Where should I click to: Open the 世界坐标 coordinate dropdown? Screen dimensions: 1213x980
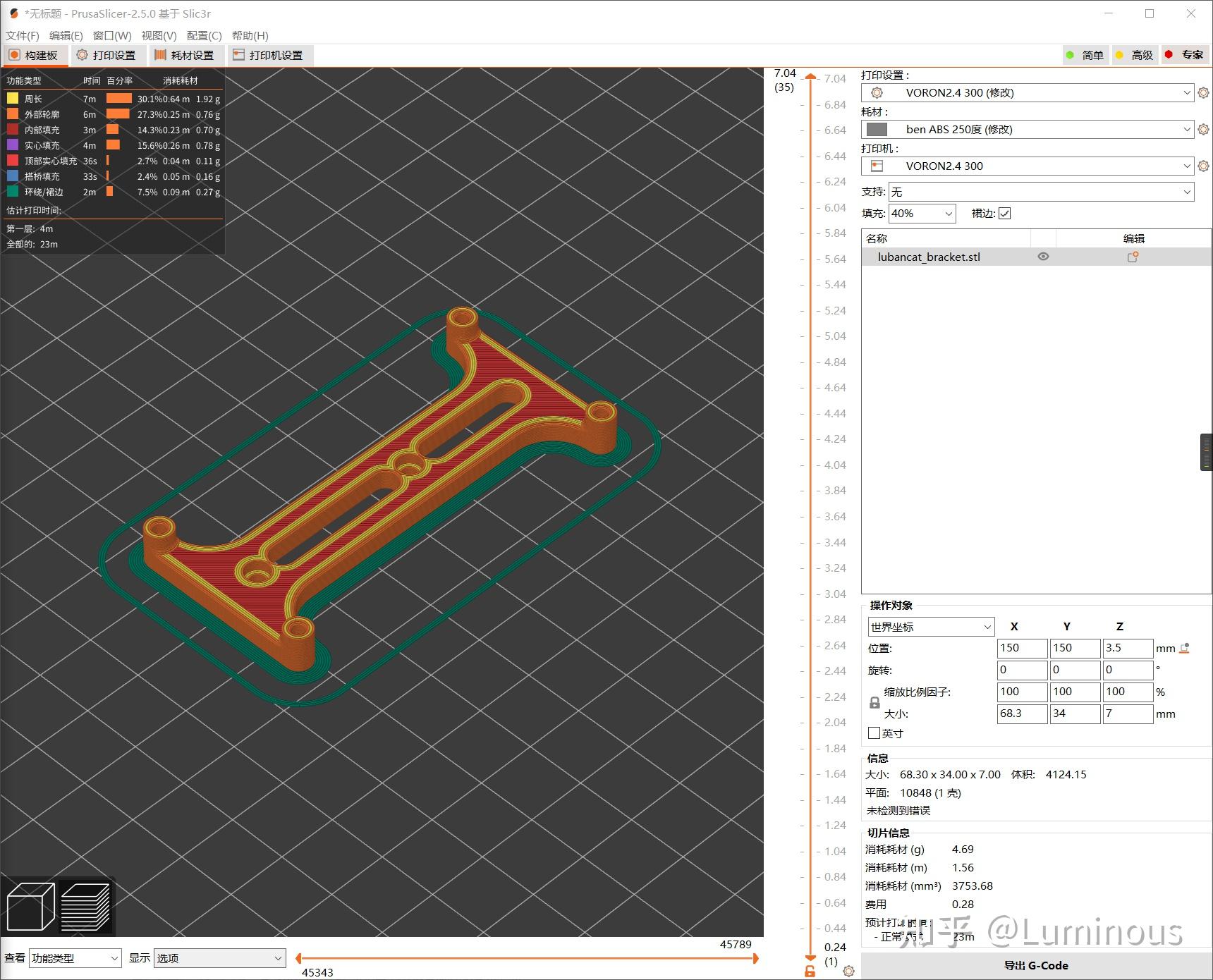tap(929, 626)
